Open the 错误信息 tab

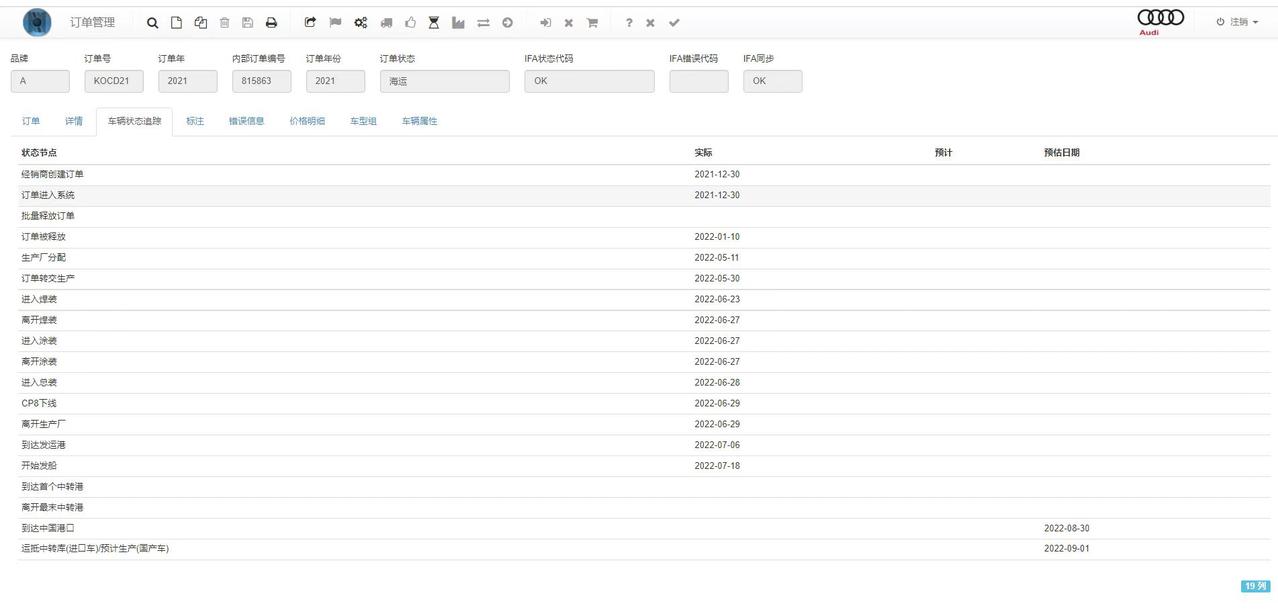[246, 121]
